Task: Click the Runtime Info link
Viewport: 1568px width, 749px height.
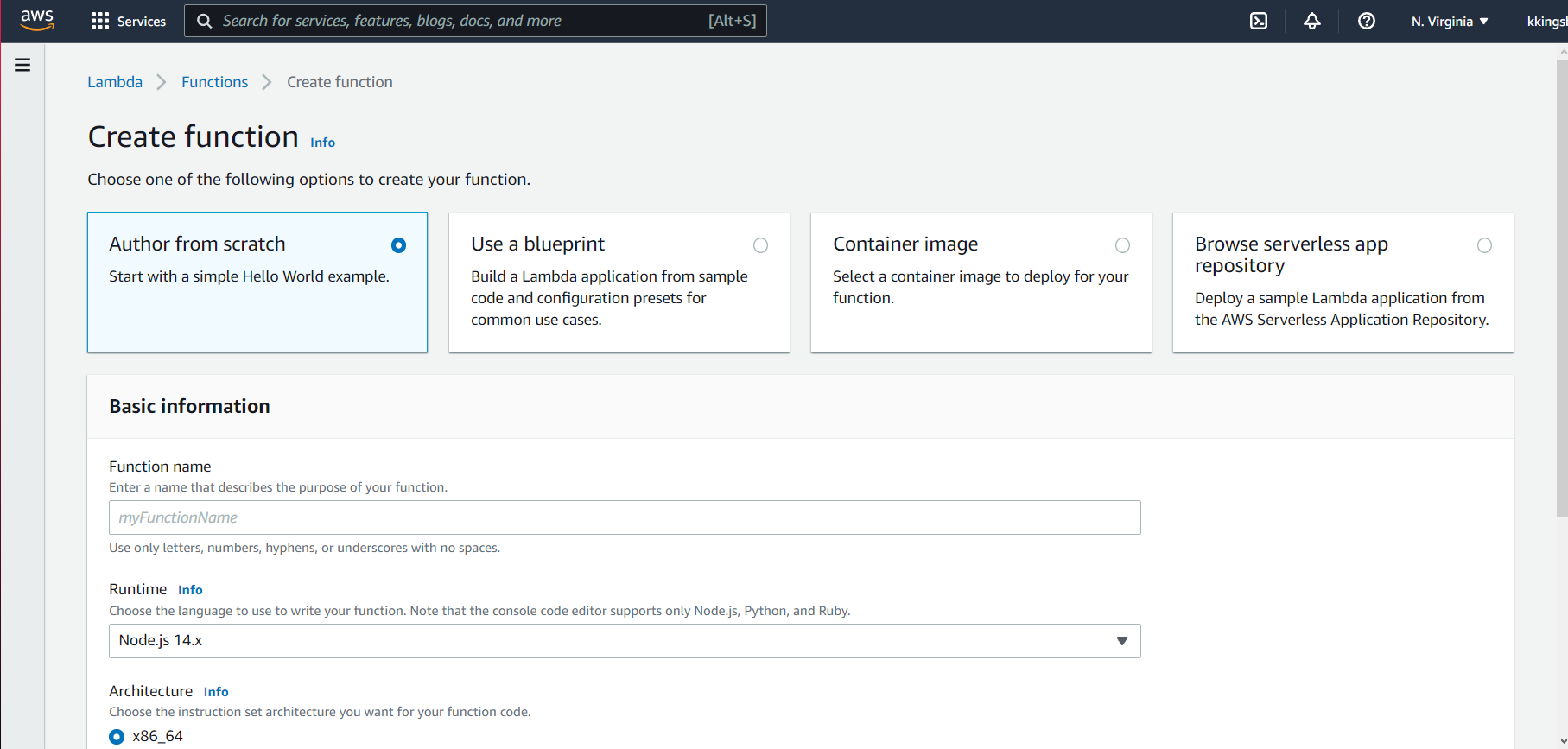Action: 190,590
